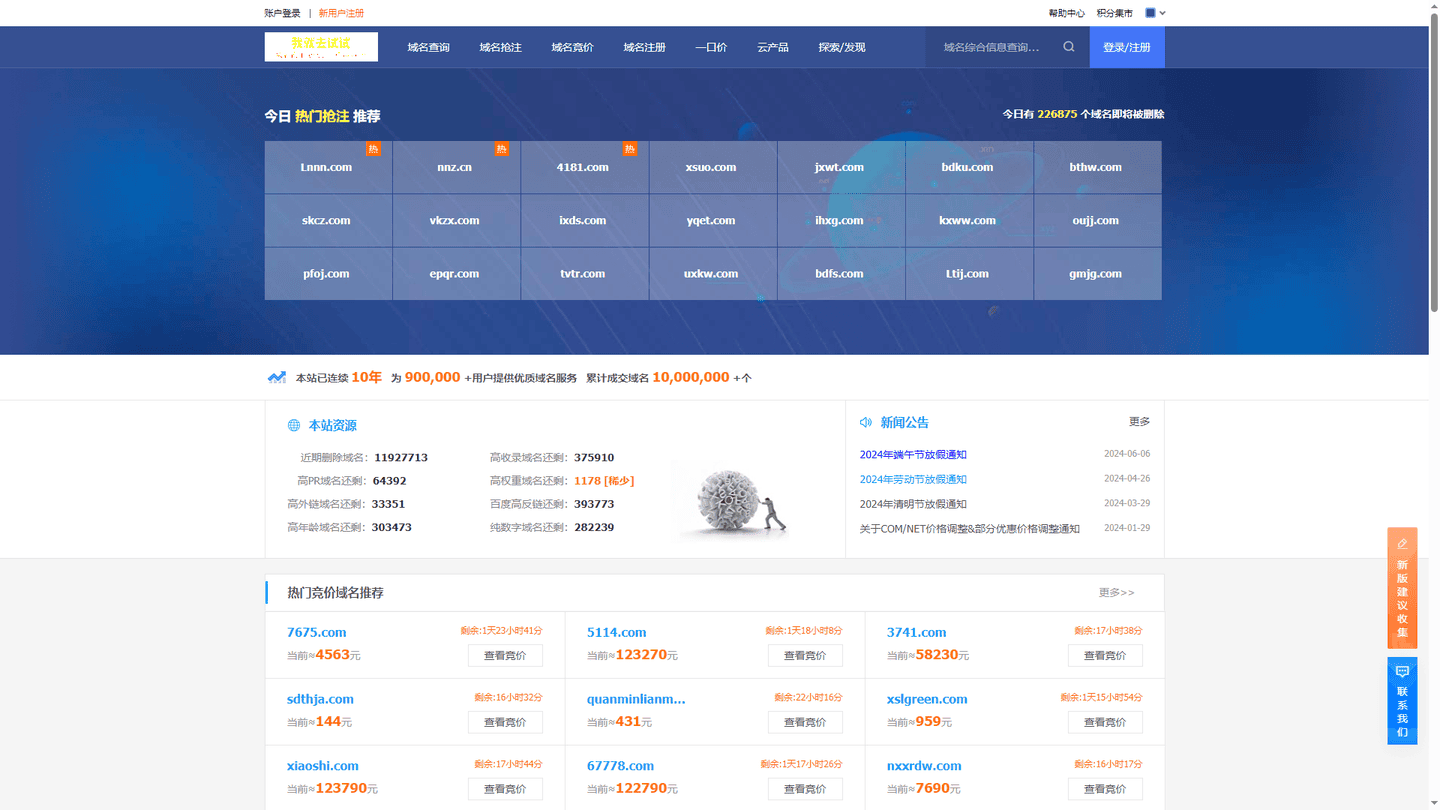Viewport: 1440px width, 810px height.
Task: Open the 域名竞价 menu
Action: (572, 47)
